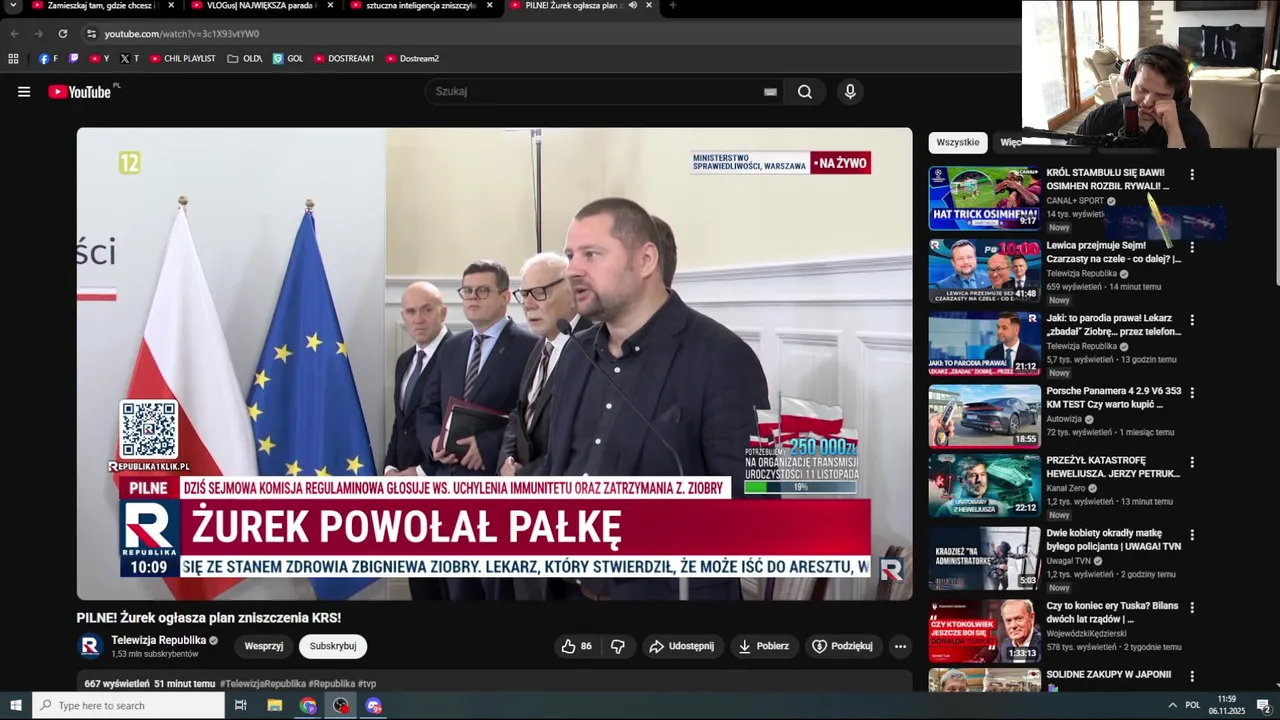Click the search magnifier button

tap(805, 92)
